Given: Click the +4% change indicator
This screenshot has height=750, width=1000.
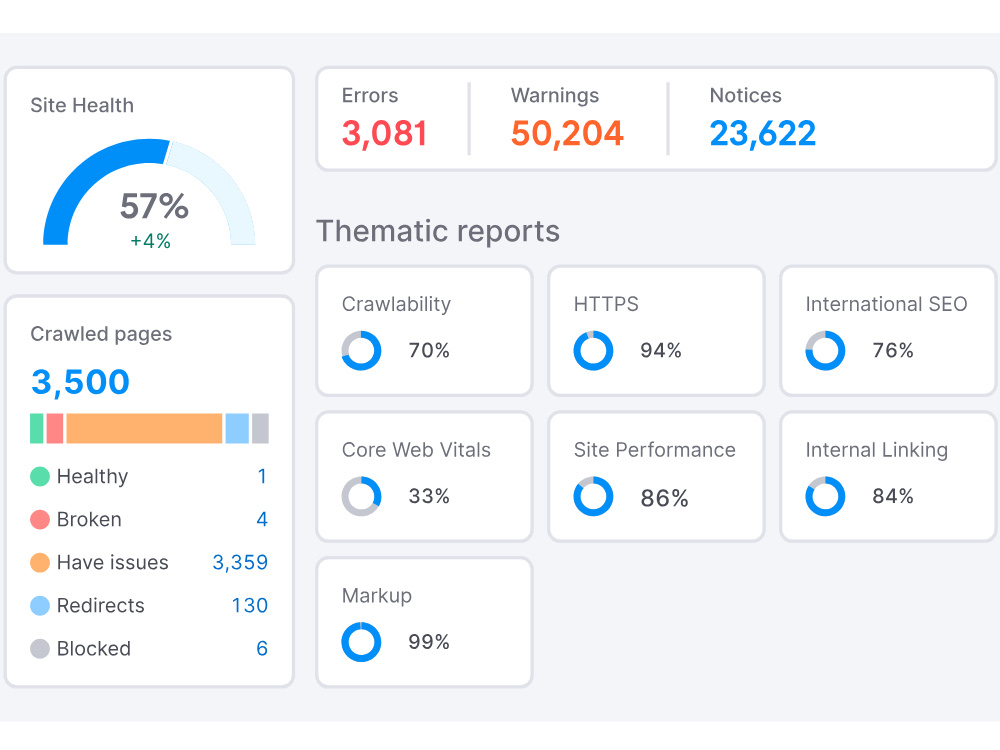Looking at the screenshot, I should pos(151,241).
